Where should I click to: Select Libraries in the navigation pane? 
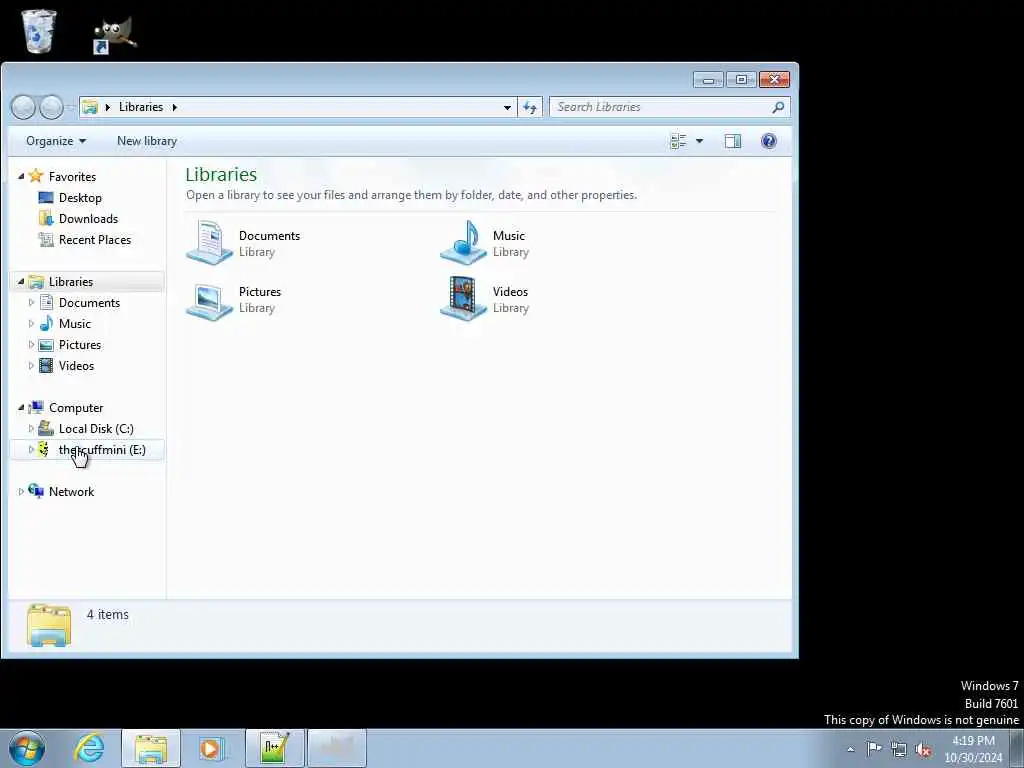(71, 281)
